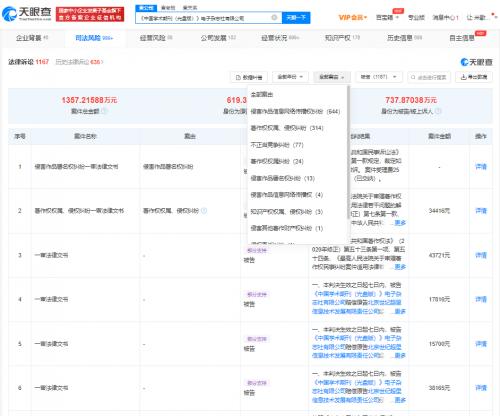Expand row 5 judgment text via 更多
The height and width of the screenshot is (416, 500).
(400, 355)
